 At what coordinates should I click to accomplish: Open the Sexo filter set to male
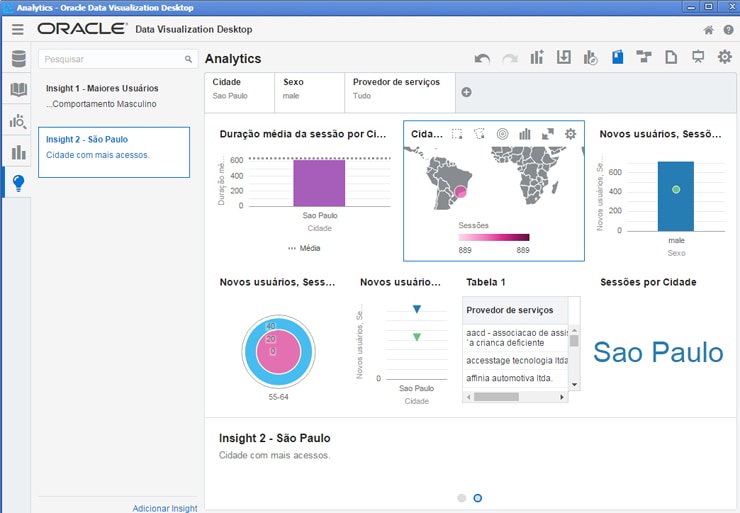310,93
